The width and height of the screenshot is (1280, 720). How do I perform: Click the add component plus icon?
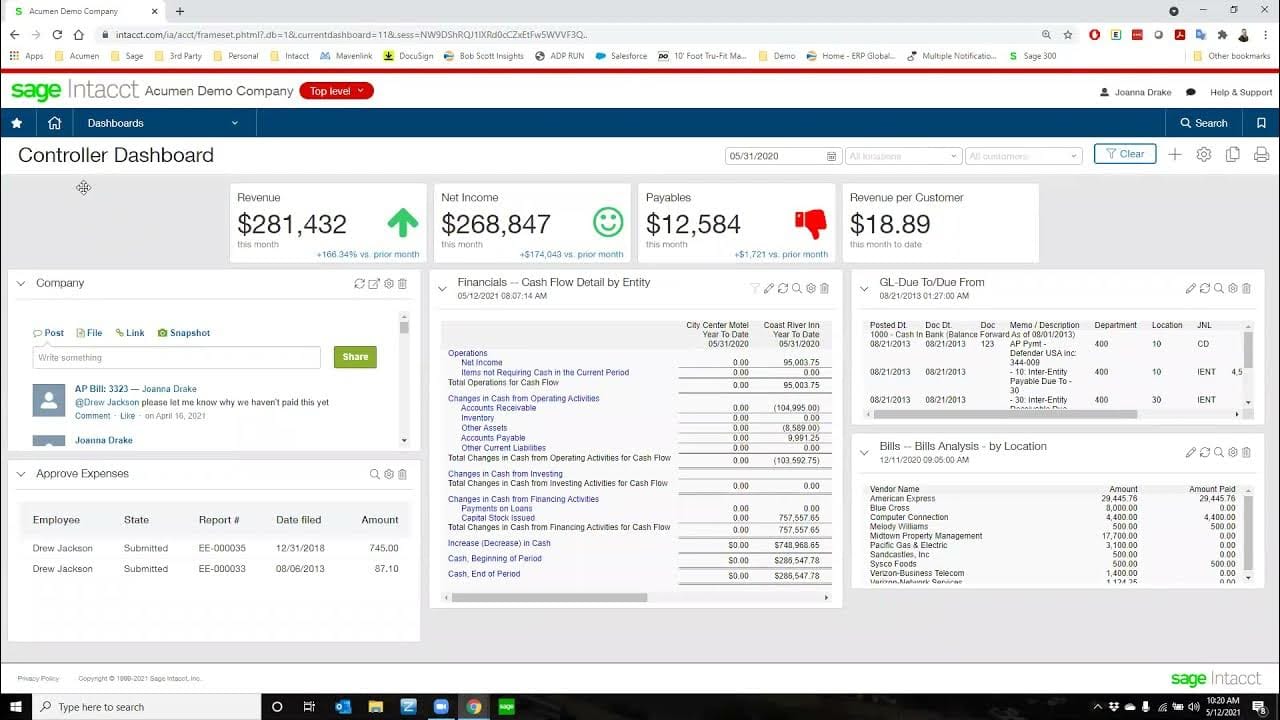[1175, 154]
